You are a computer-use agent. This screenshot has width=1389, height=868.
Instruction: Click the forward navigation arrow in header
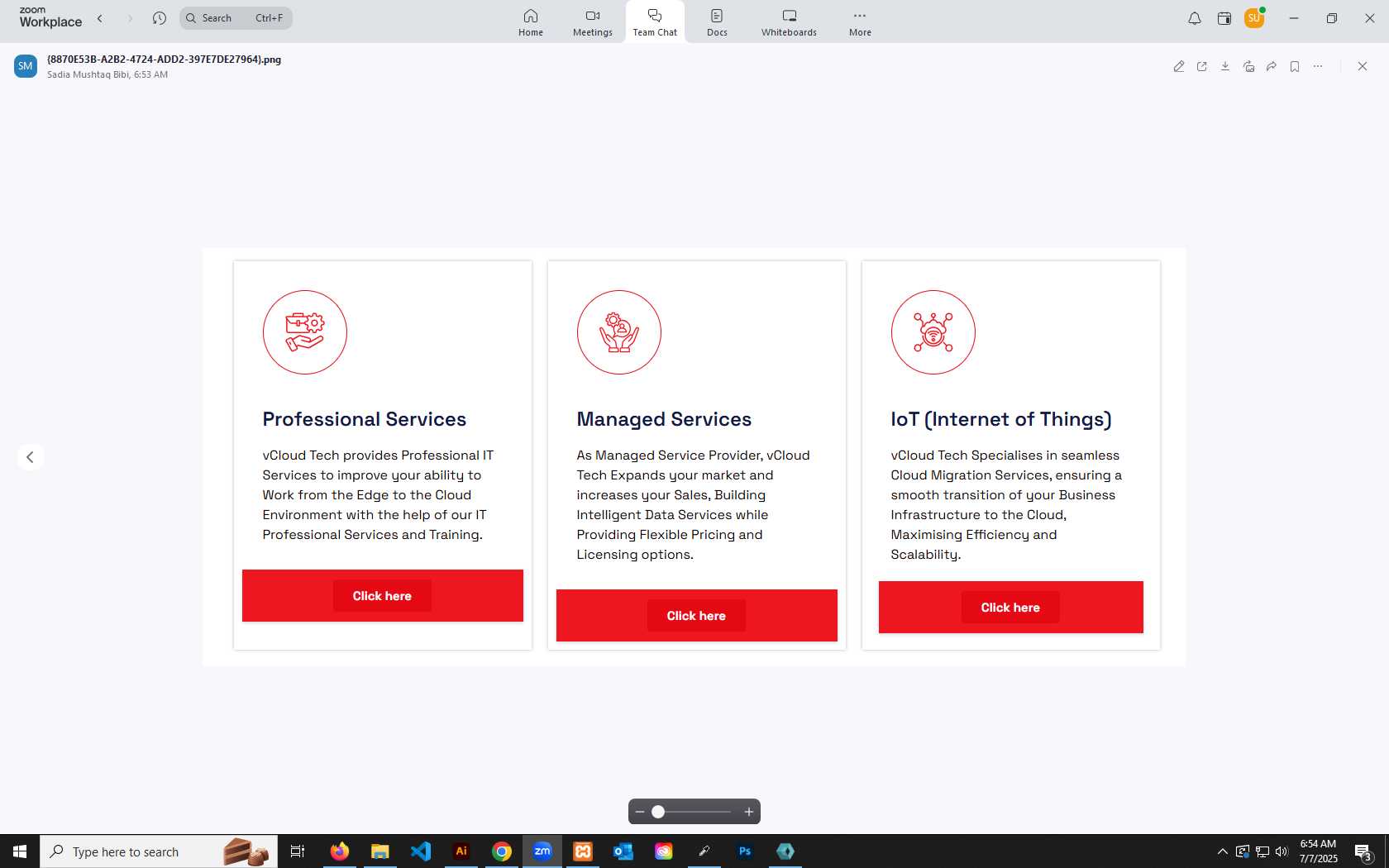click(129, 18)
